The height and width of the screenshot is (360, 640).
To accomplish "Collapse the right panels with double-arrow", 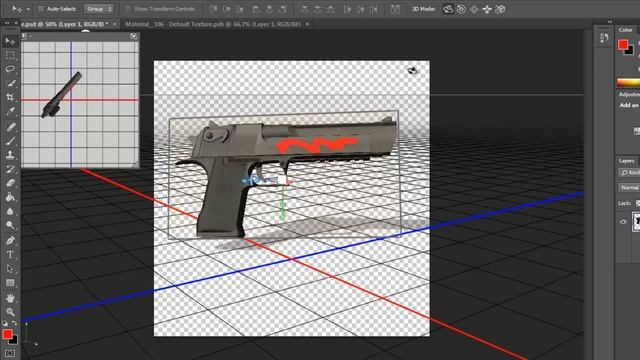I will (610, 22).
